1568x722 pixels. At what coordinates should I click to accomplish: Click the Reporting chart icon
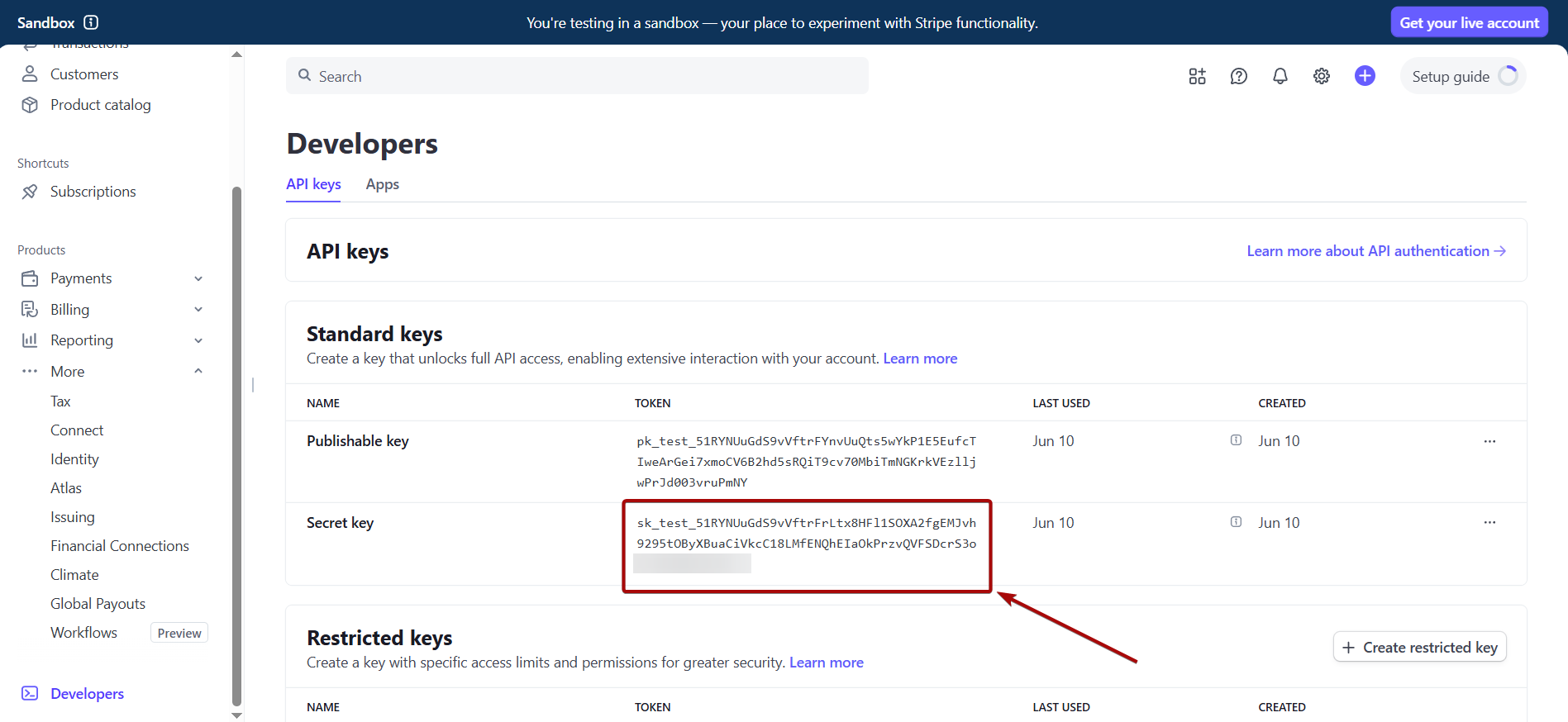coord(30,340)
